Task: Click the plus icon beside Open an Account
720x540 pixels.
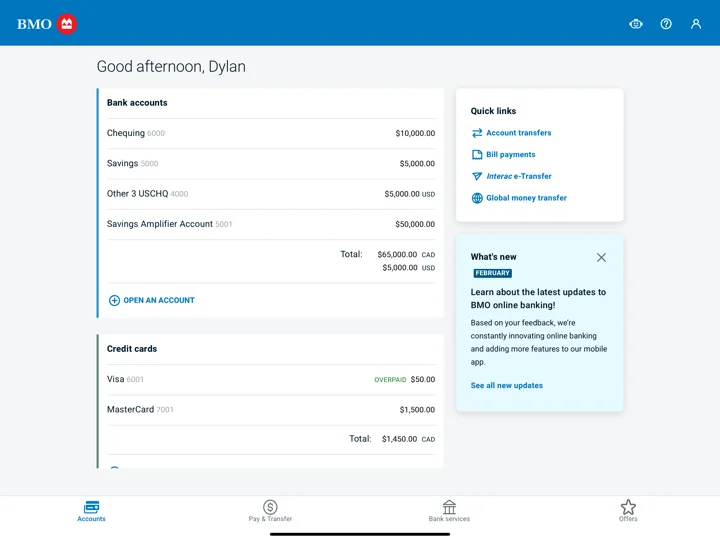Action: coord(114,300)
